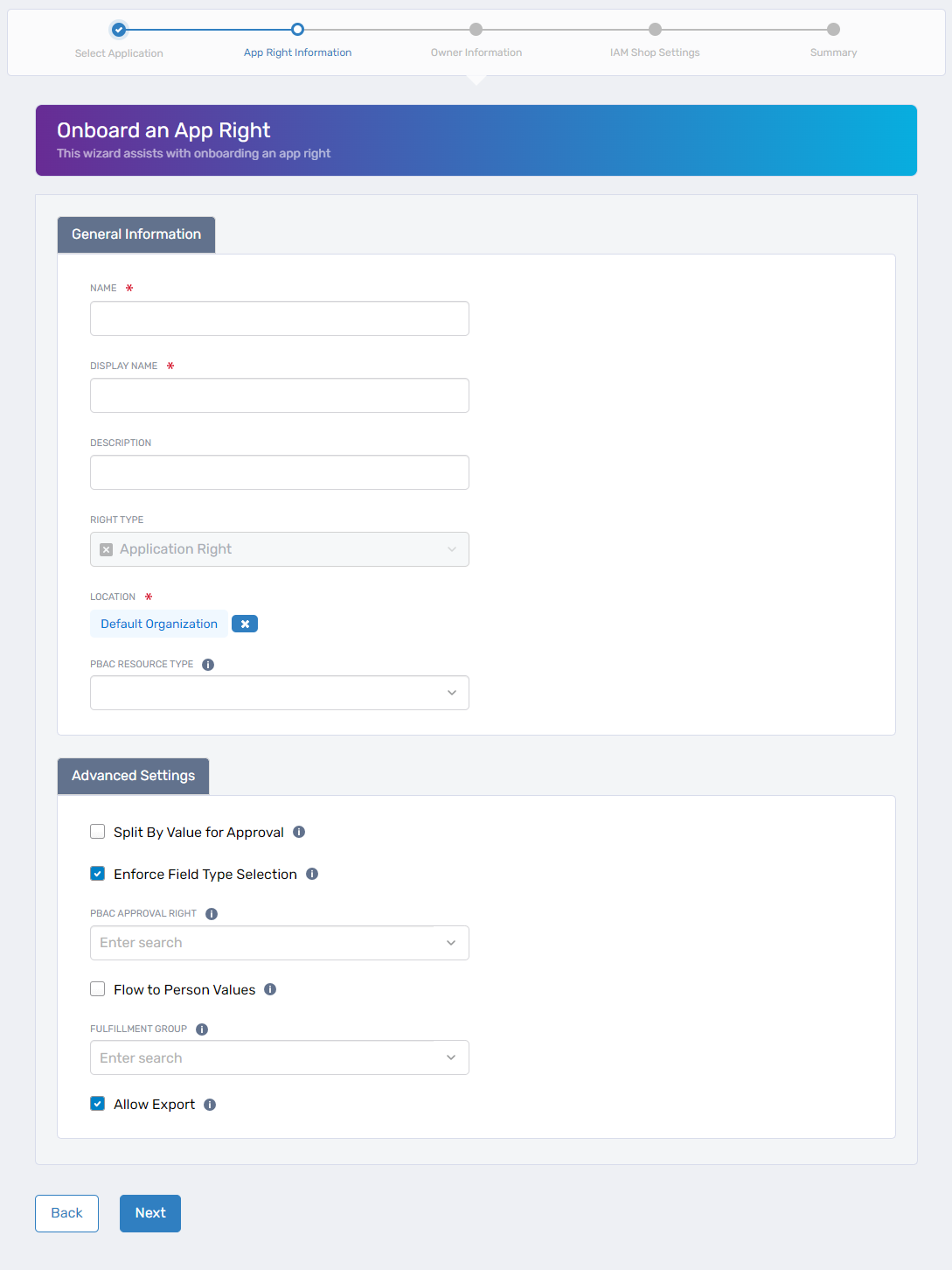Screen dimensions: 952x1270
Task: Jump to Owner Information step
Action: (x=476, y=30)
